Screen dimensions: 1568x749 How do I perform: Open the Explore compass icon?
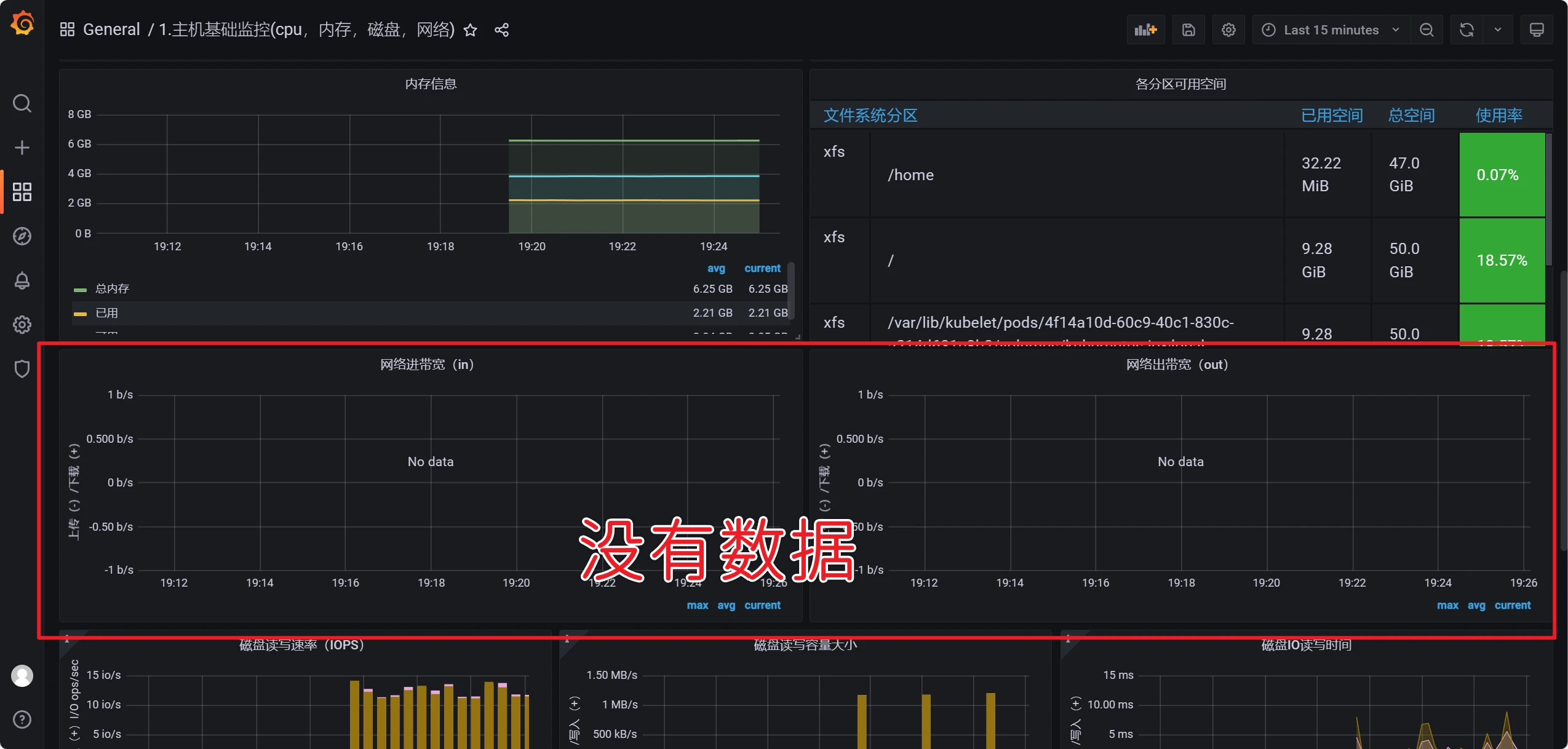click(x=22, y=236)
